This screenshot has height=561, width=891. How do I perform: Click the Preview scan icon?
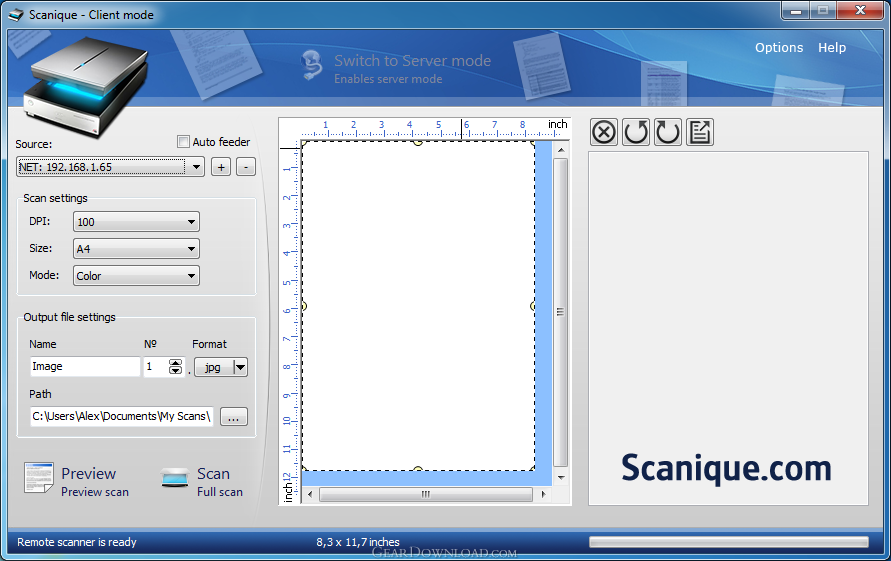pos(39,477)
